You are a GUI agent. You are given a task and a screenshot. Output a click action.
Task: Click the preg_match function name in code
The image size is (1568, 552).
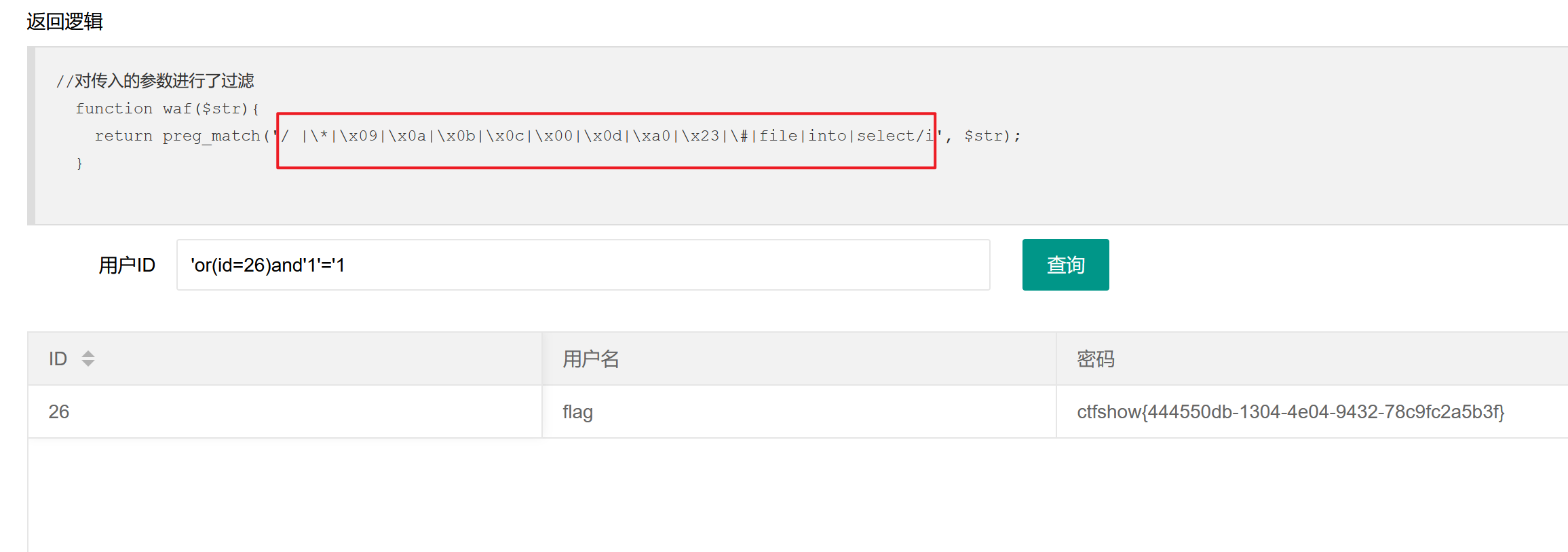point(211,136)
